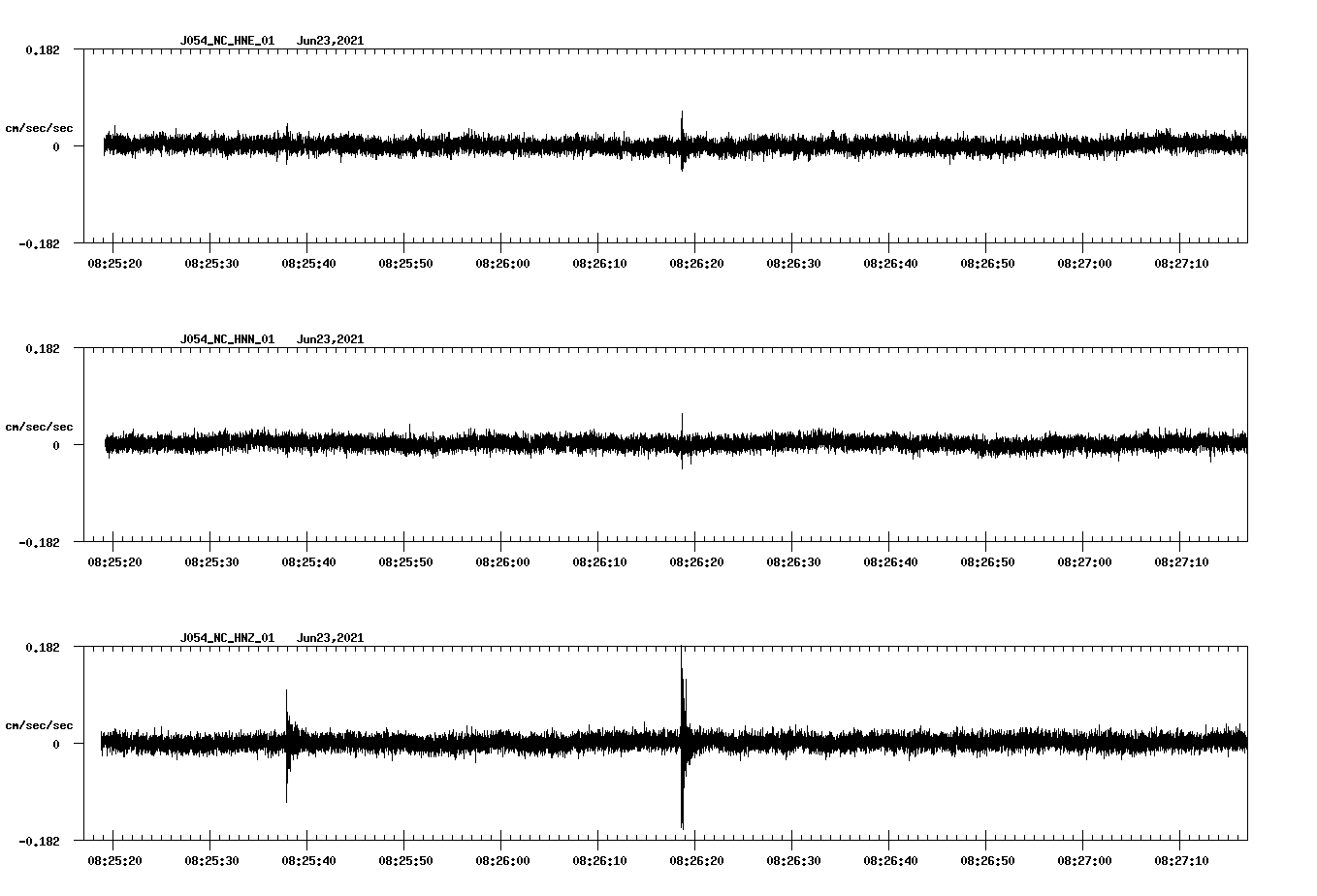Viewport: 1317px width, 896px height.
Task: Click the Jun23,2021 date on the HNZ plot
Action: (330, 638)
